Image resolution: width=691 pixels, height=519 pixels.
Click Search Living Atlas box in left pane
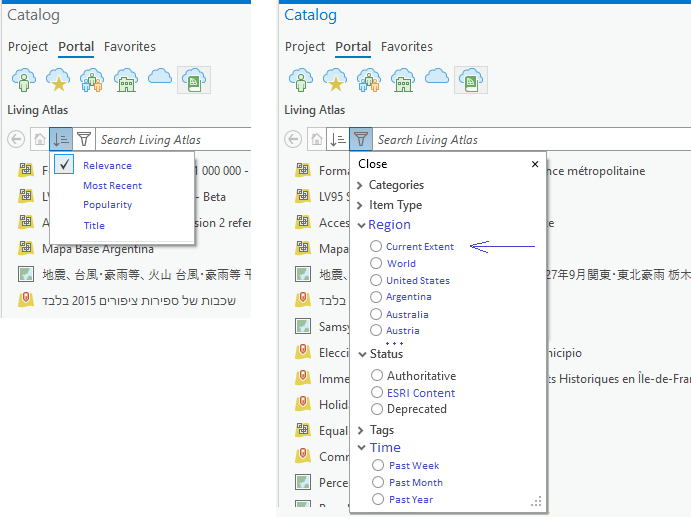(x=173, y=139)
